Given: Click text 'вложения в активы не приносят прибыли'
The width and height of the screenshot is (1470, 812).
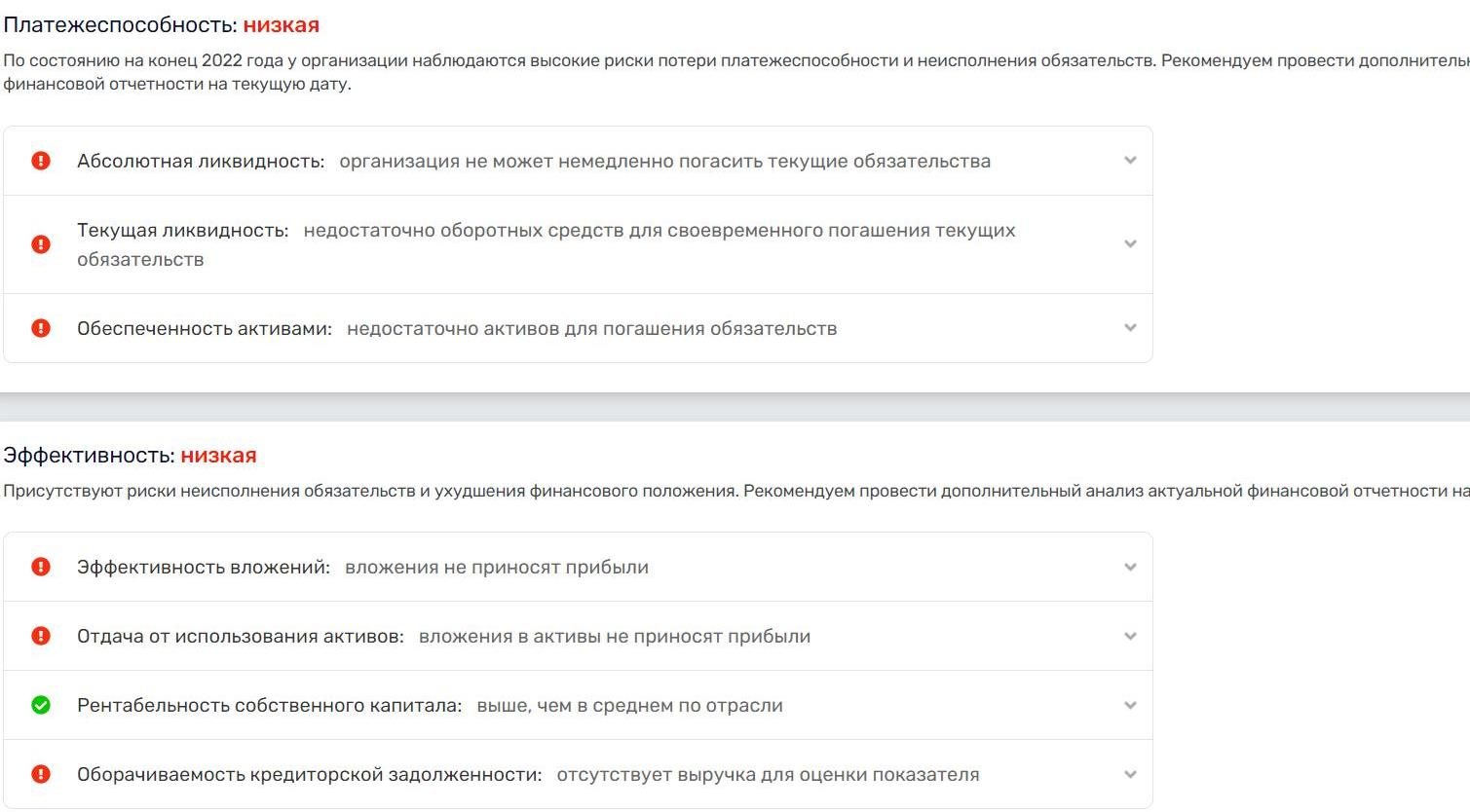Looking at the screenshot, I should [615, 637].
